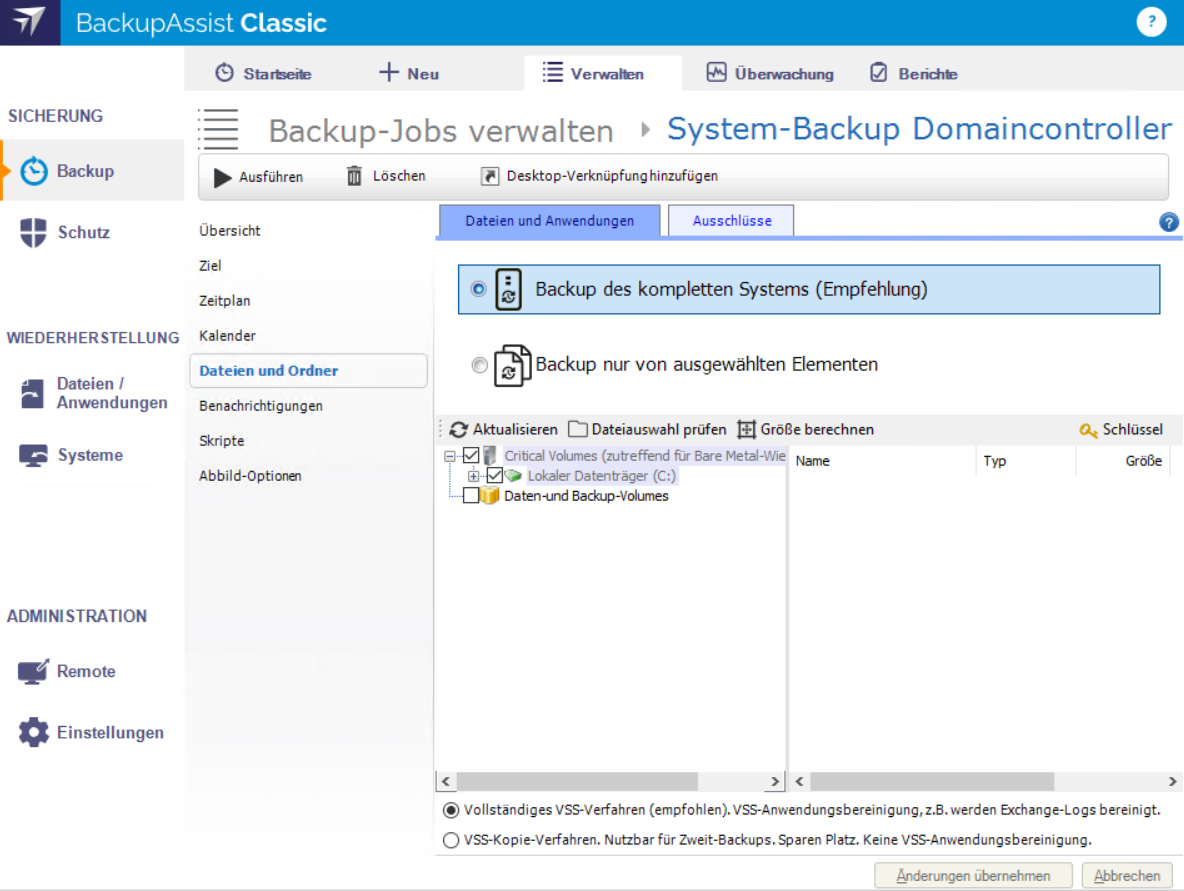
Task: Click the Größe berechnen icon
Action: (746, 429)
